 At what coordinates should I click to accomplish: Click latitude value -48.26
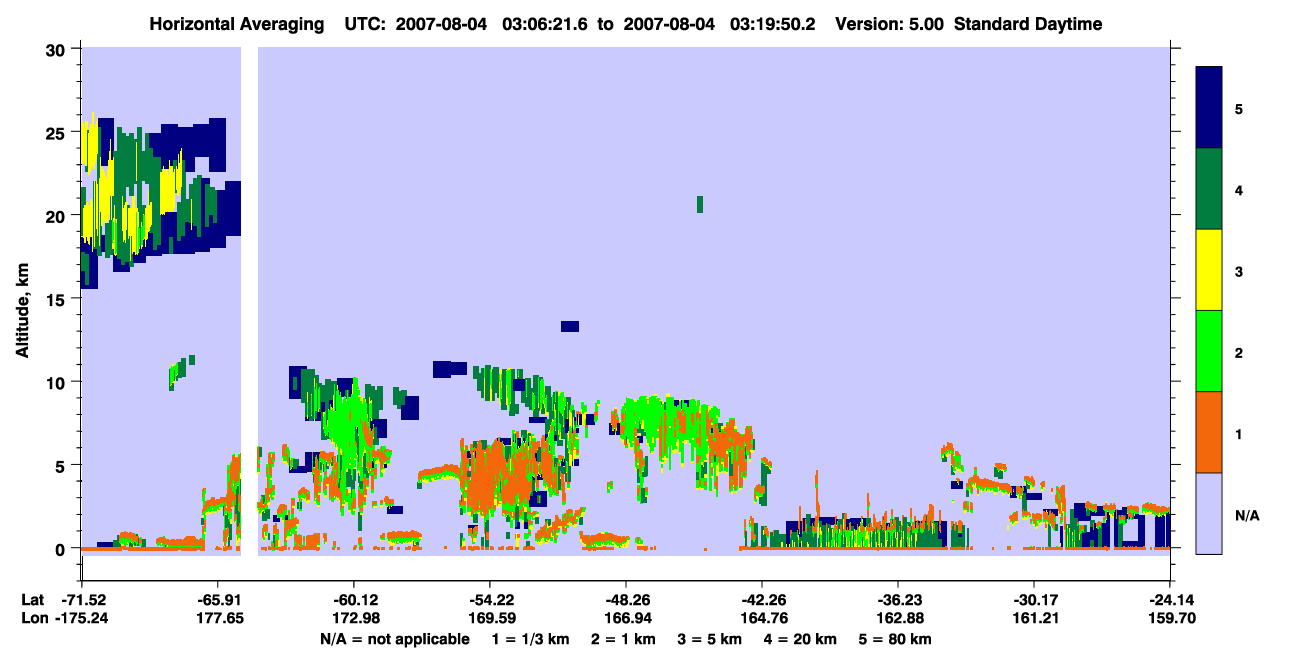point(626,600)
